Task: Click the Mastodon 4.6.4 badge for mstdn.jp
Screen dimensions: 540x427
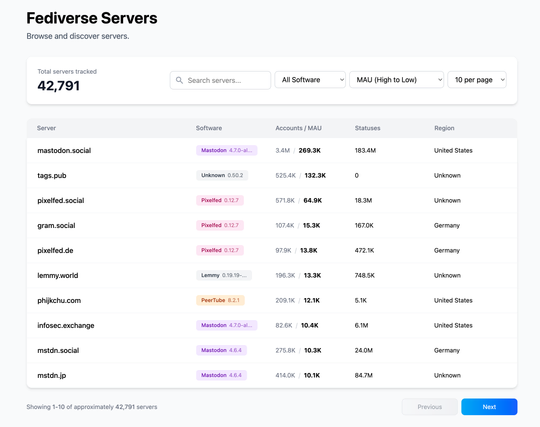Action: pos(221,375)
